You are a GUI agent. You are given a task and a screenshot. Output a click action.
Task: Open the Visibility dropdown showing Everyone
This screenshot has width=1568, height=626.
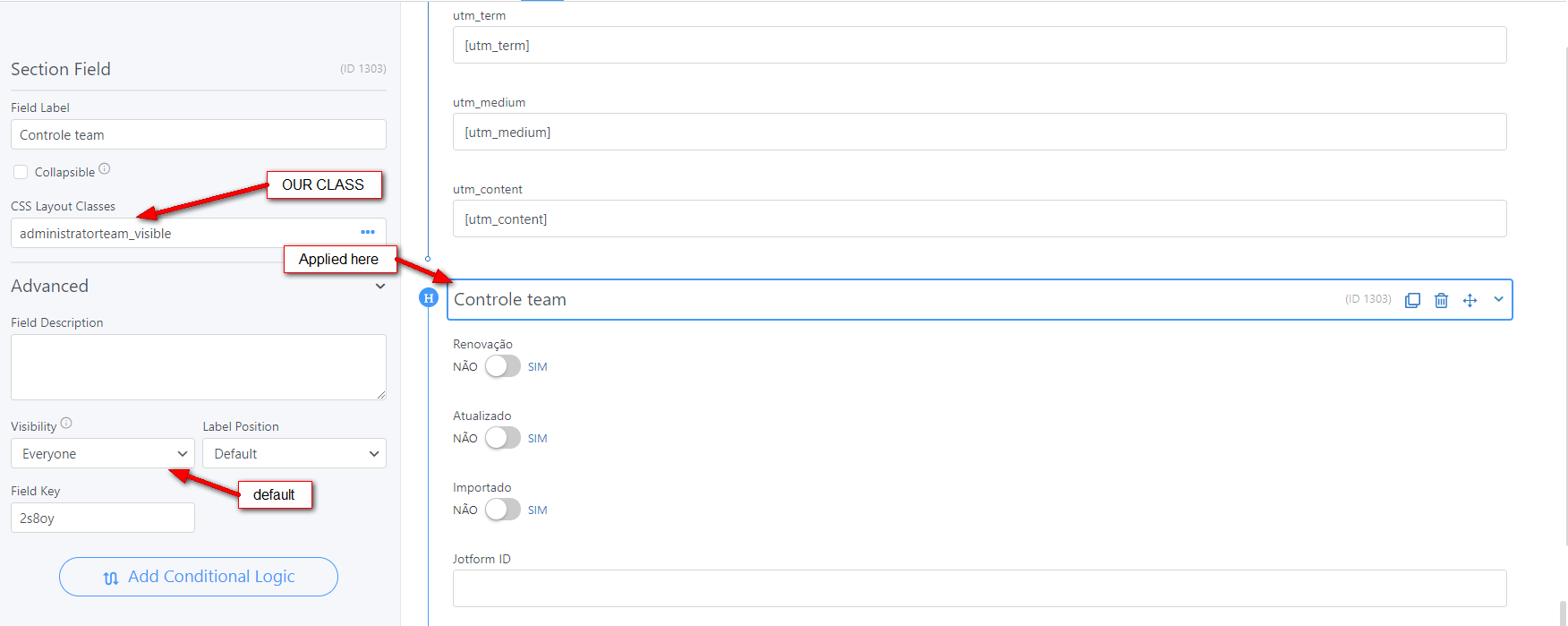[x=103, y=453]
